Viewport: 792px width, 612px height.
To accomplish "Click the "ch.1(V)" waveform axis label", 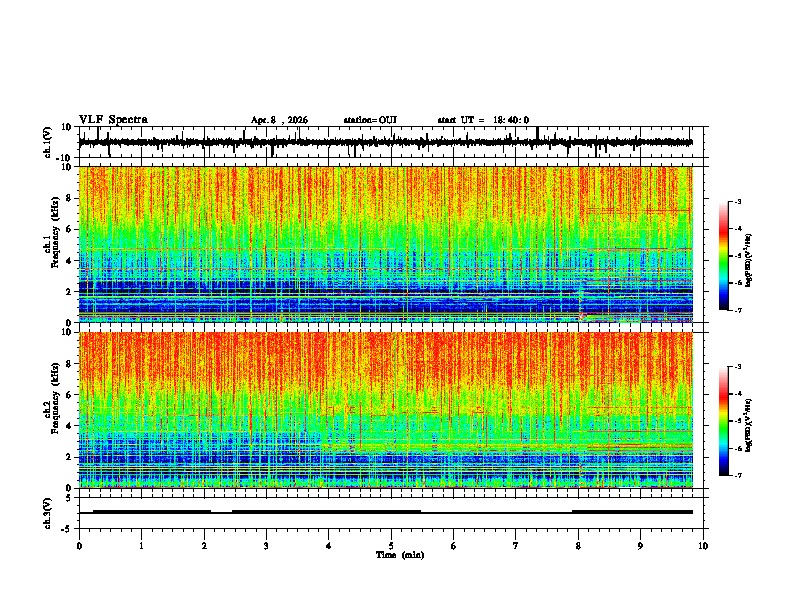I will point(48,142).
